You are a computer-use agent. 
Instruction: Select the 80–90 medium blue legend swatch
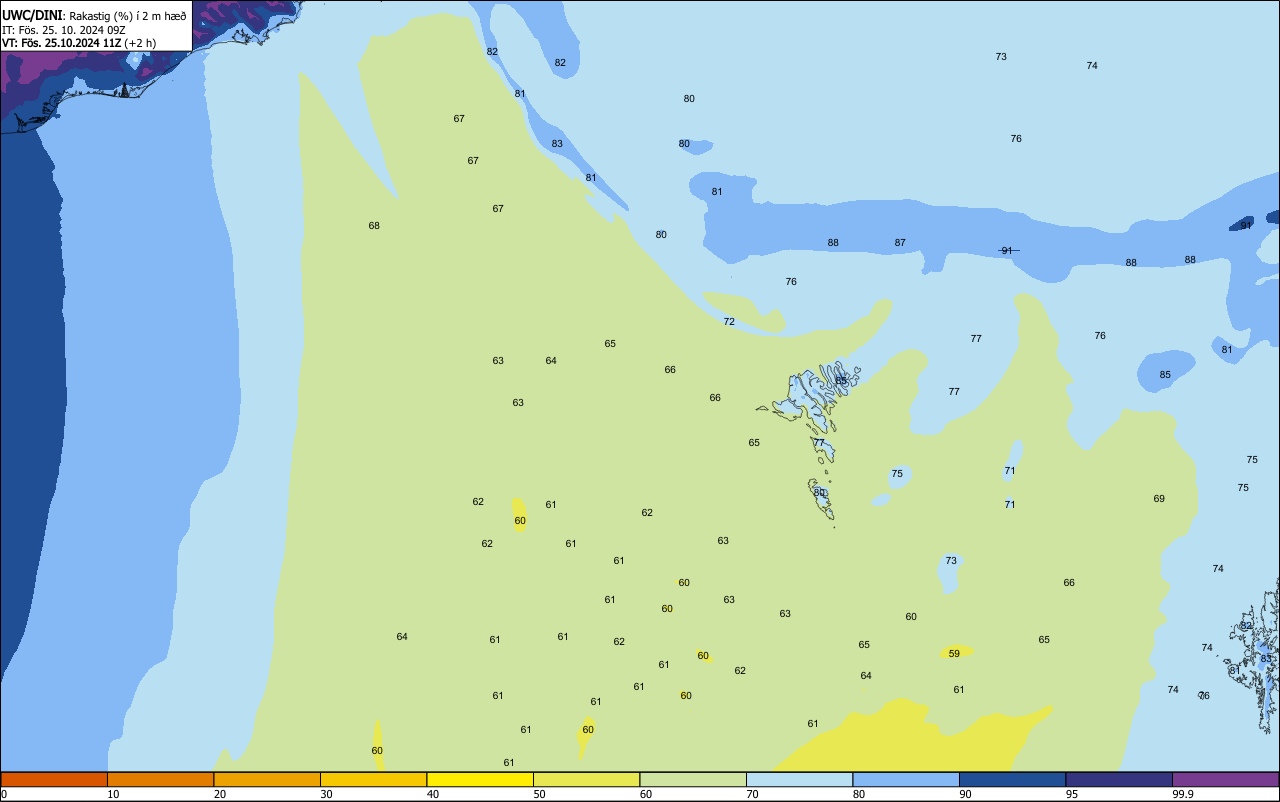click(x=906, y=779)
